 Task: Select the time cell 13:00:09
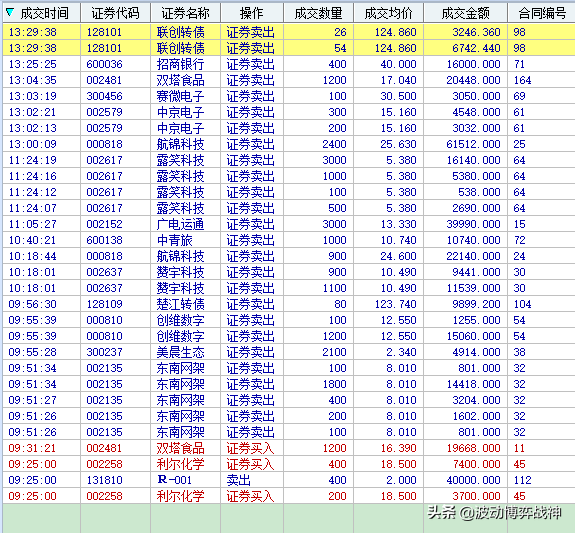[x=33, y=144]
